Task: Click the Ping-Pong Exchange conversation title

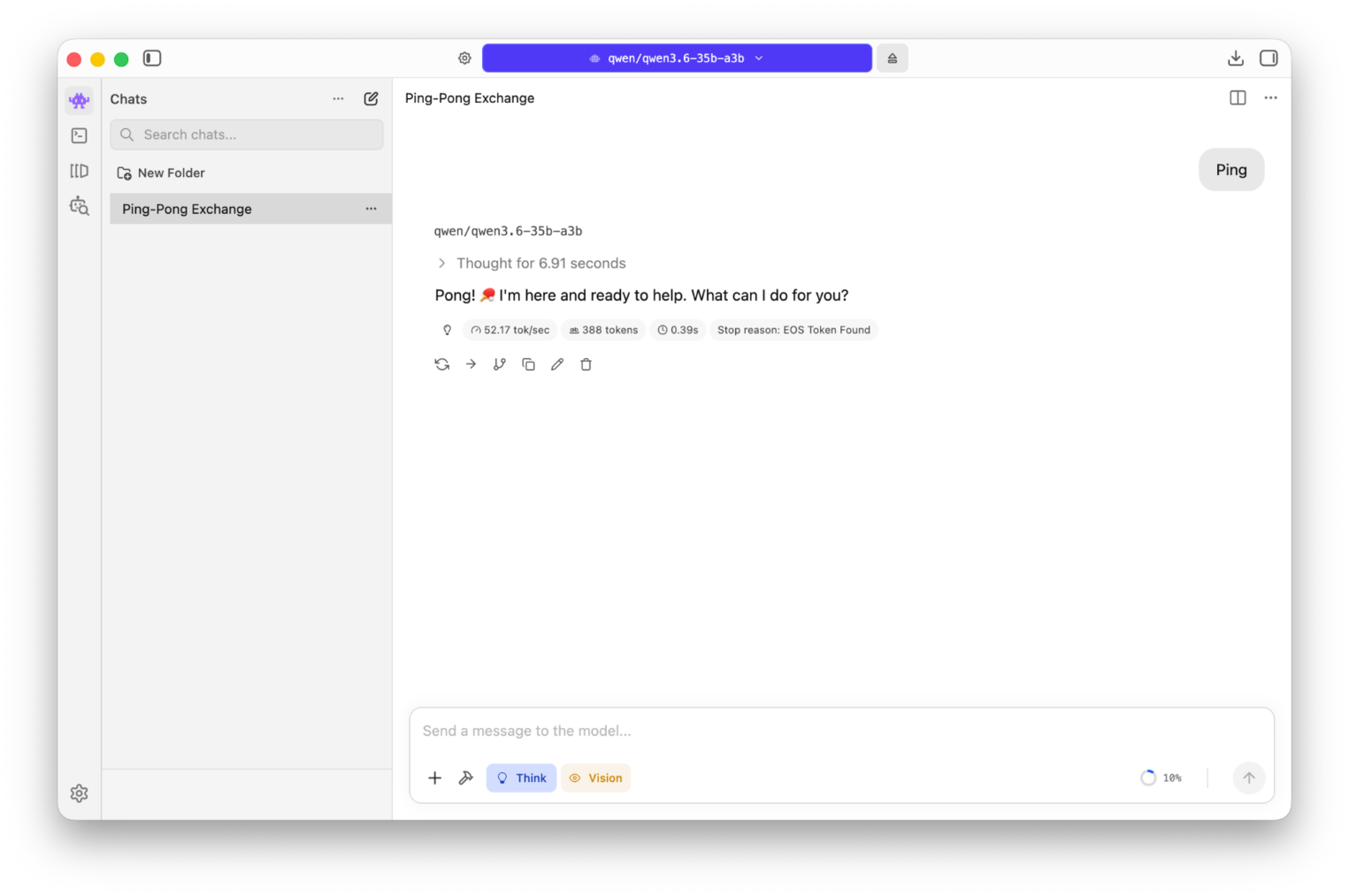Action: pyautogui.click(x=470, y=98)
